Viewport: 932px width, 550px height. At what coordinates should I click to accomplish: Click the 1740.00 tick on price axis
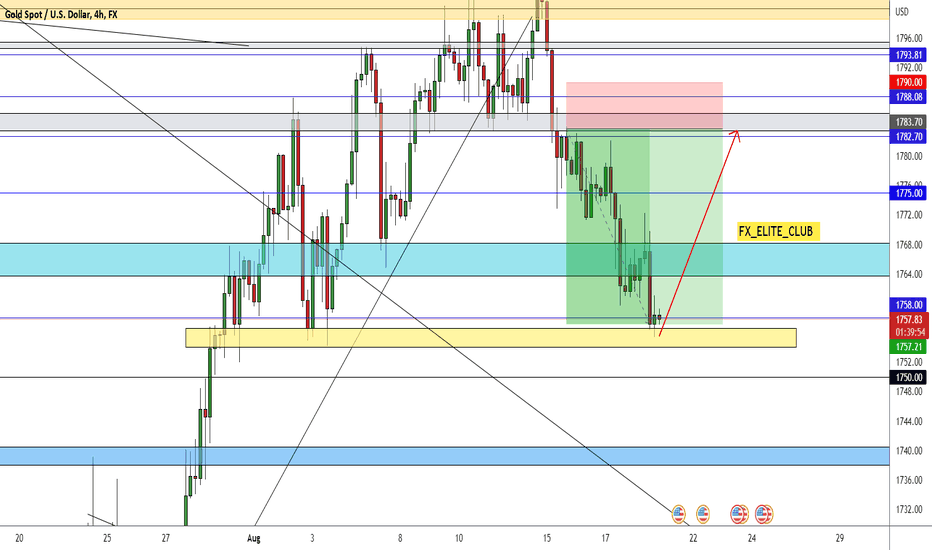point(909,451)
